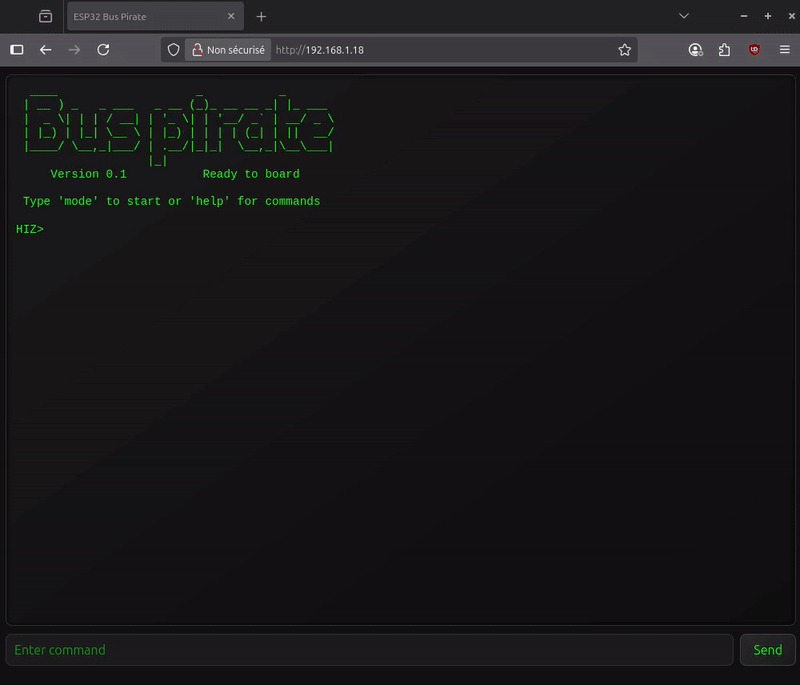800x685 pixels.
Task: Click the 'Non sécurisé' connection indicator
Action: tap(228, 50)
